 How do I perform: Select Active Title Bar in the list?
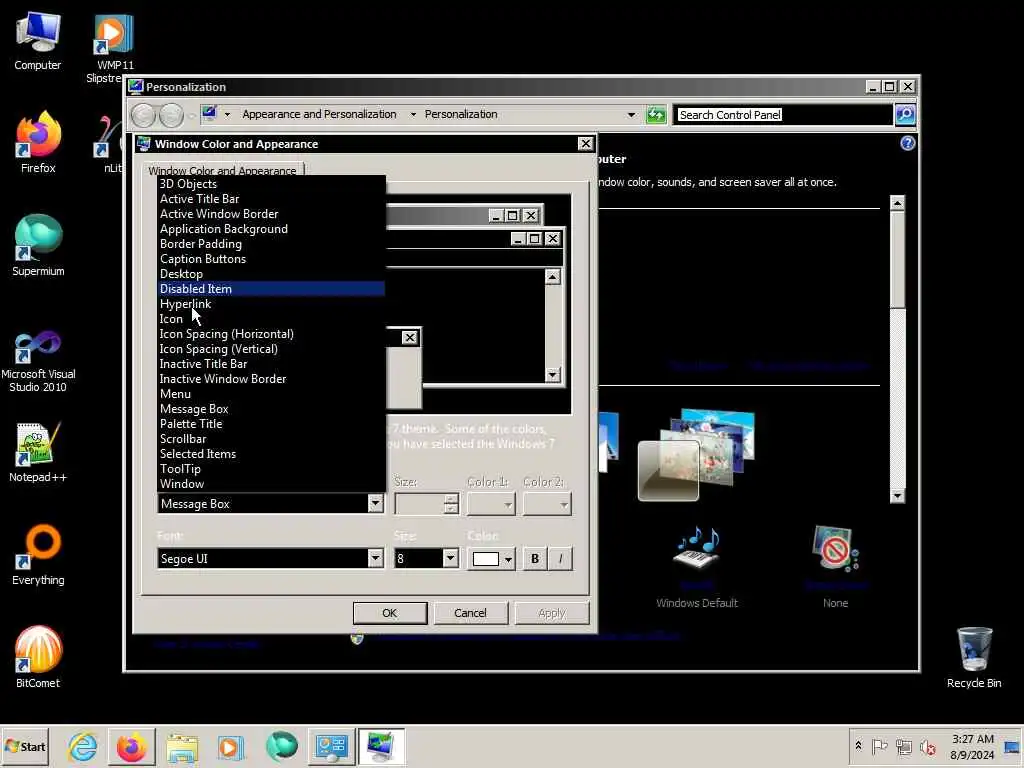(272, 199)
